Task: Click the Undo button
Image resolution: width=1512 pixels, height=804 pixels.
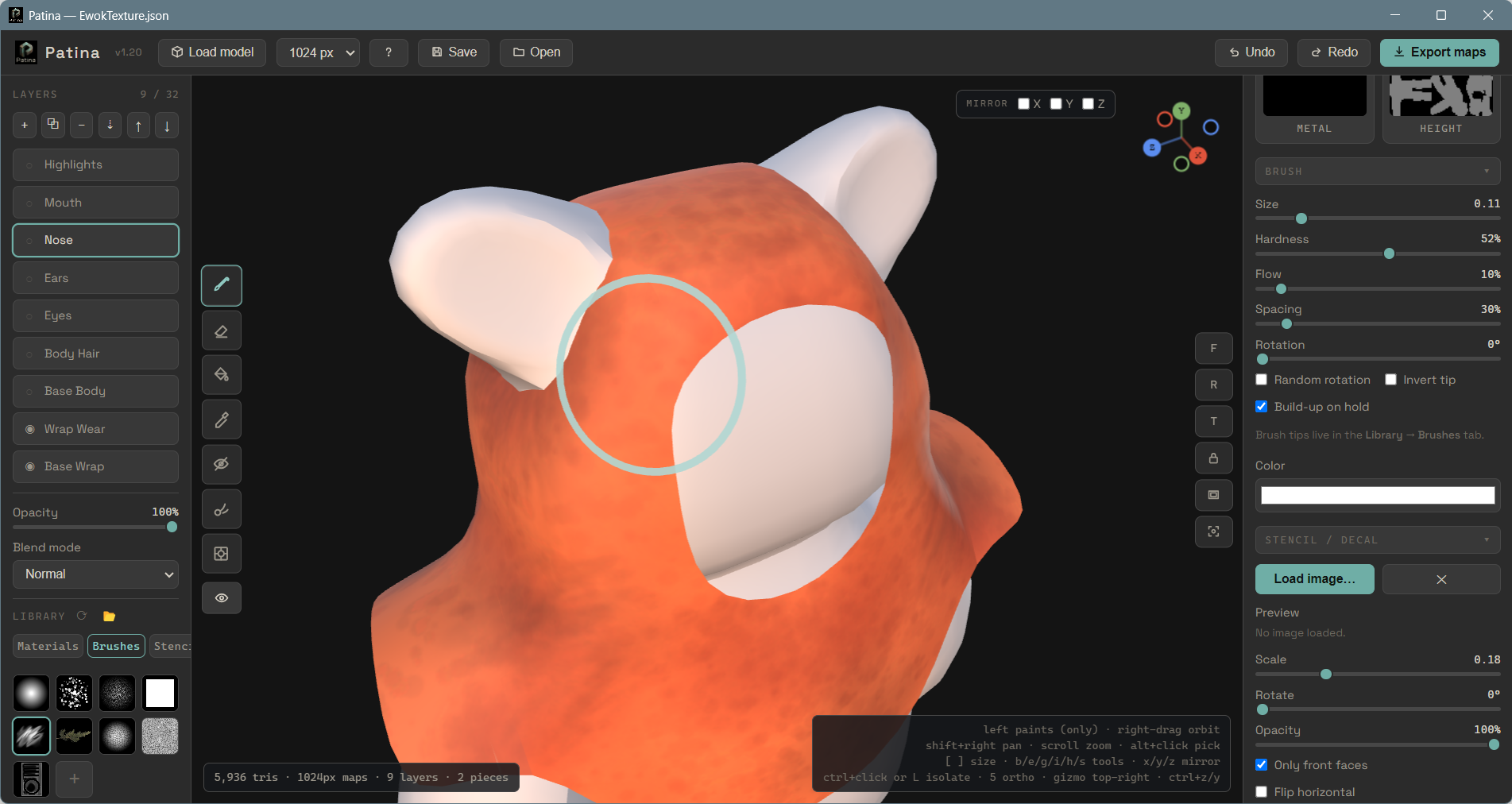Action: [1251, 52]
